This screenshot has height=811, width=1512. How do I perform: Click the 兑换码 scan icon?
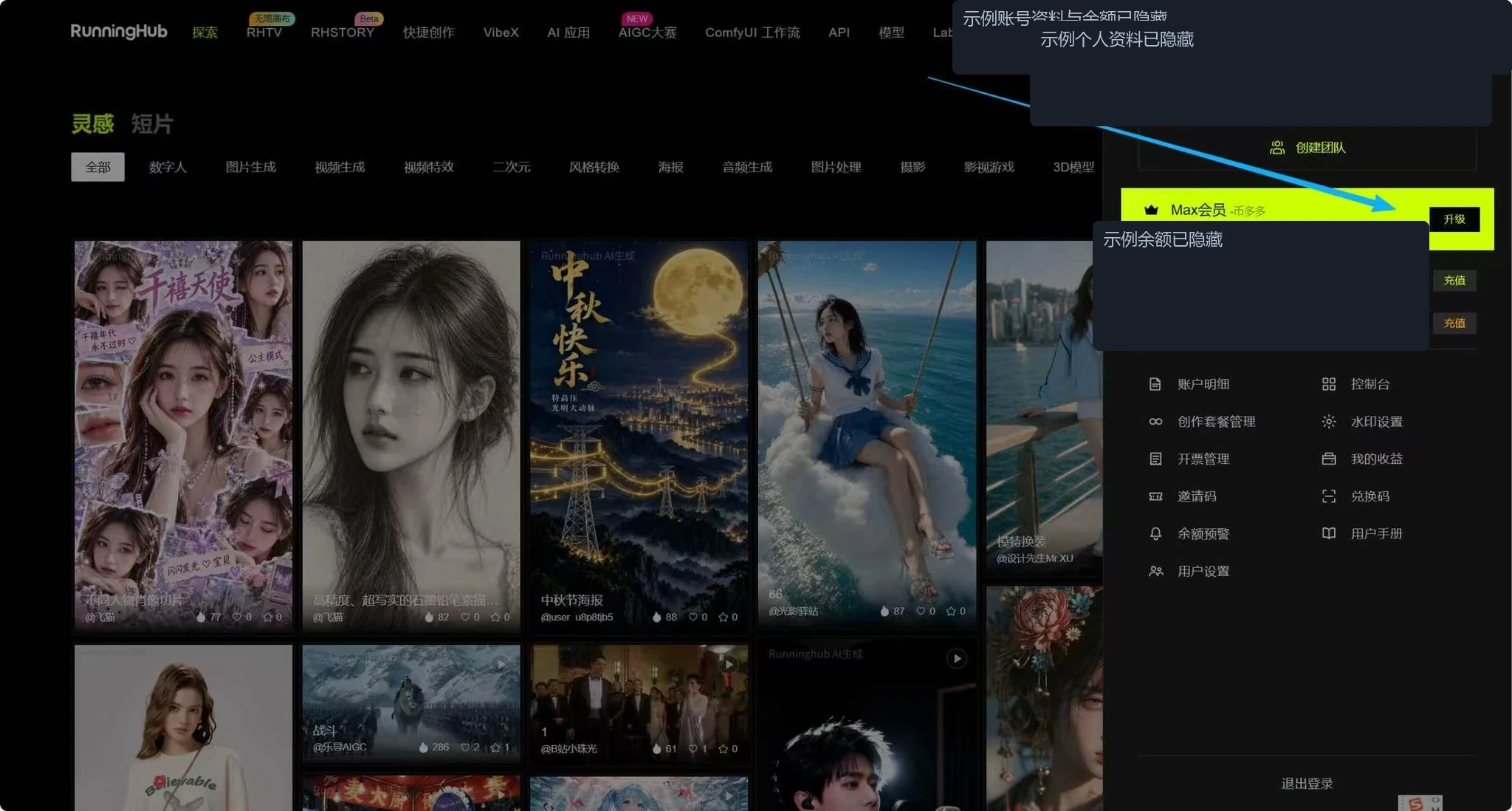point(1328,496)
